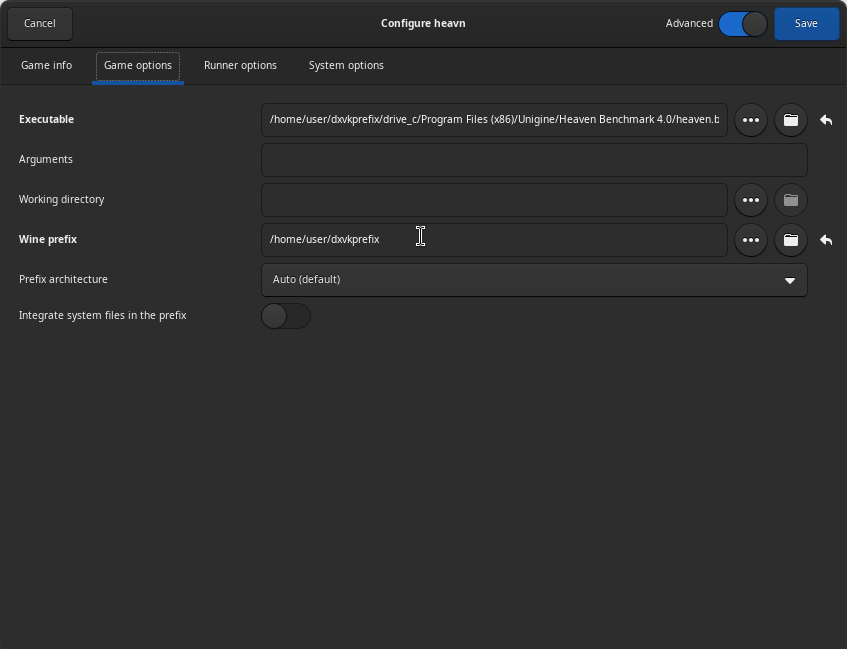Enable Integrate system files in the prefix

pos(286,316)
